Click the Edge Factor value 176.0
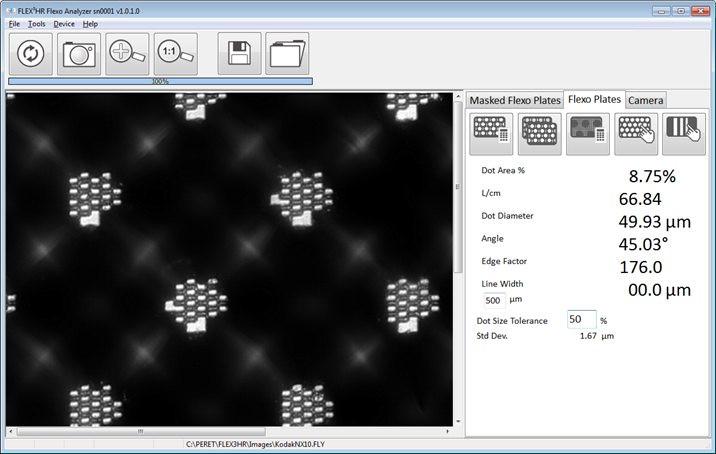Viewport: 716px width, 454px height. 641,267
